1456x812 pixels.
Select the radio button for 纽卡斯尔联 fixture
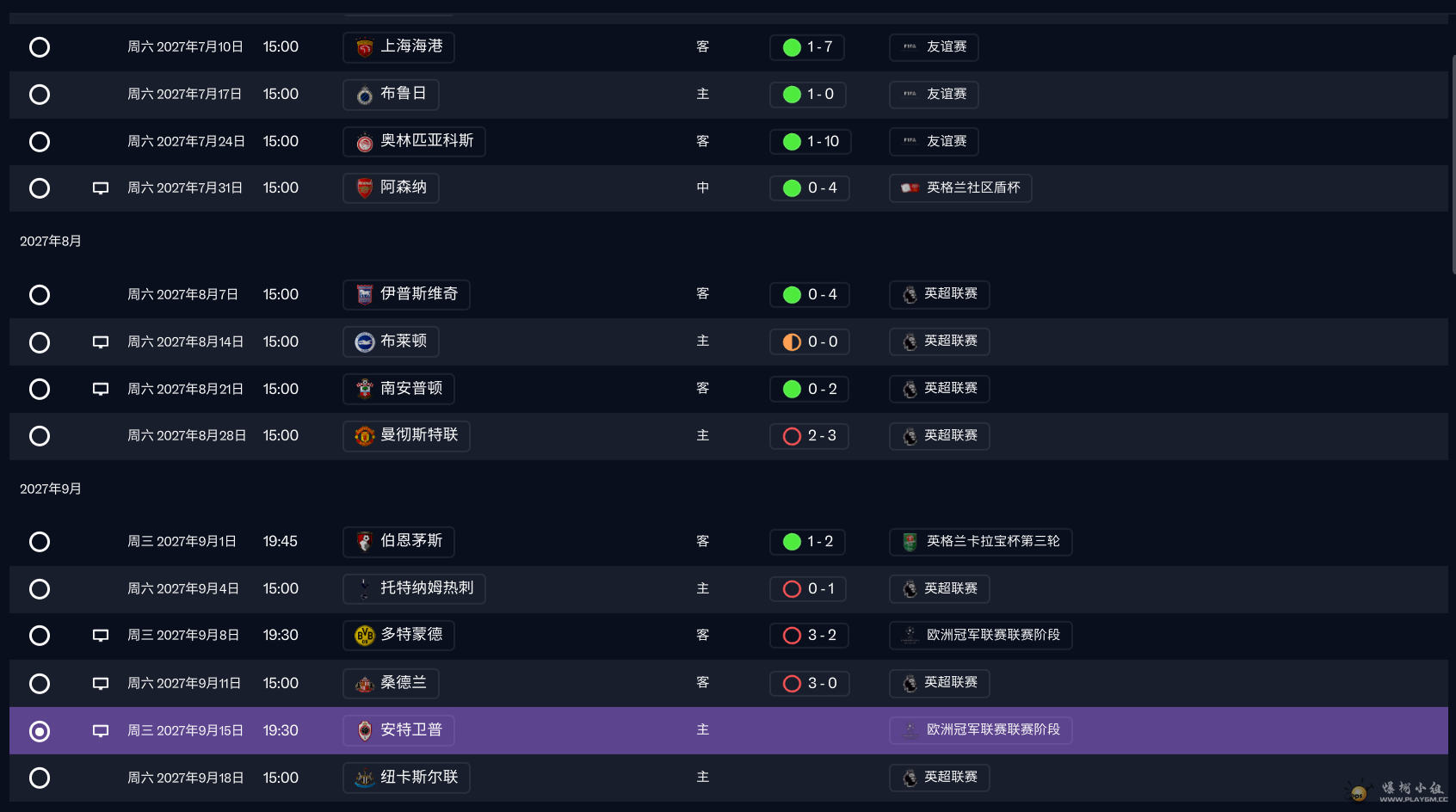point(40,778)
